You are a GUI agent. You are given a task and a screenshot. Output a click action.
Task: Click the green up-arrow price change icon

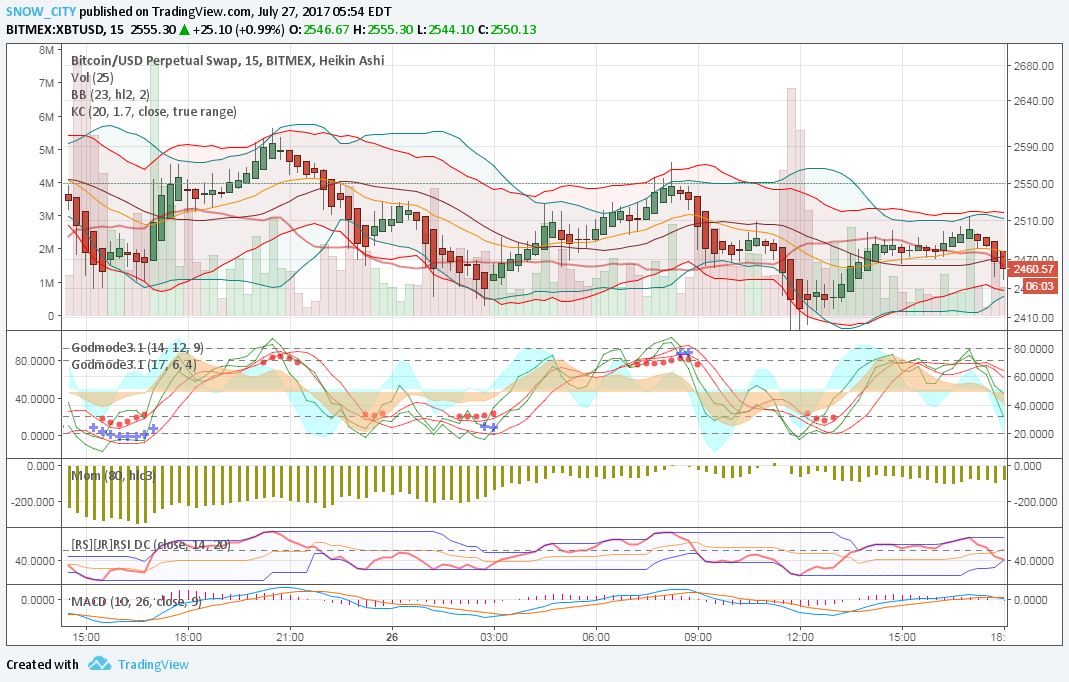(184, 29)
